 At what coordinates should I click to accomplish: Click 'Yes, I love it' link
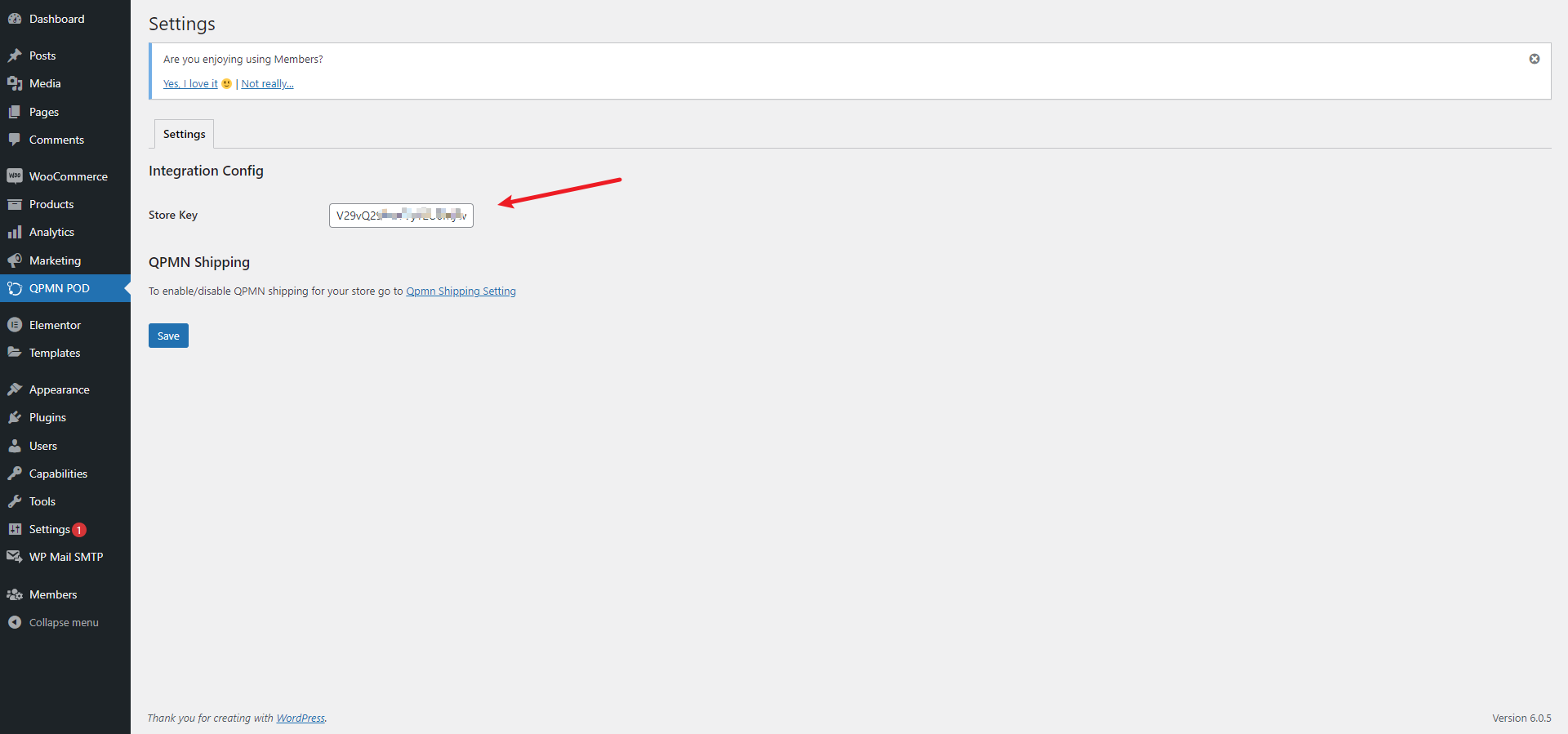(x=190, y=84)
